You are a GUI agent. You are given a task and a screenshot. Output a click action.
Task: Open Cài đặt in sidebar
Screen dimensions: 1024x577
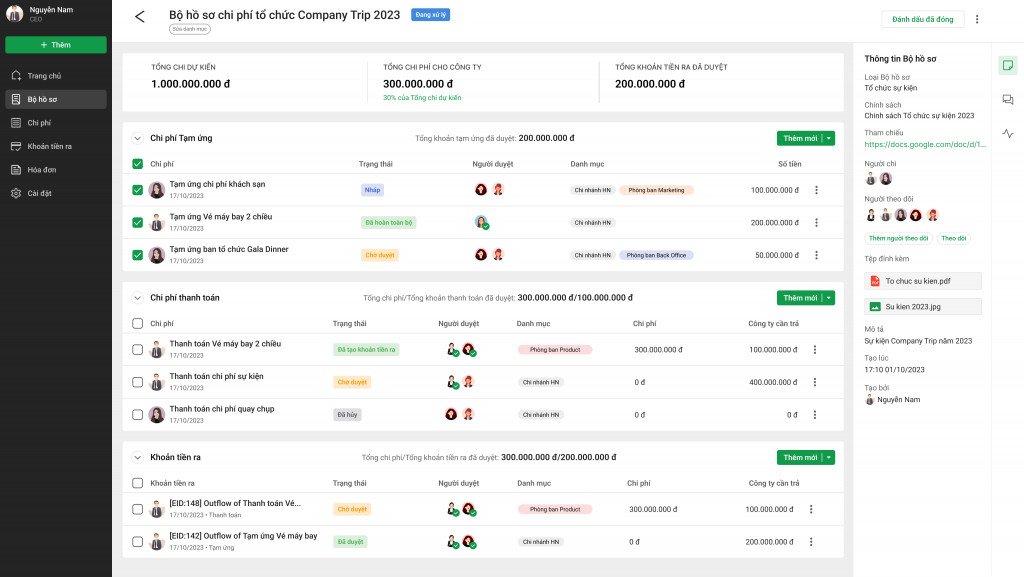pos(56,193)
